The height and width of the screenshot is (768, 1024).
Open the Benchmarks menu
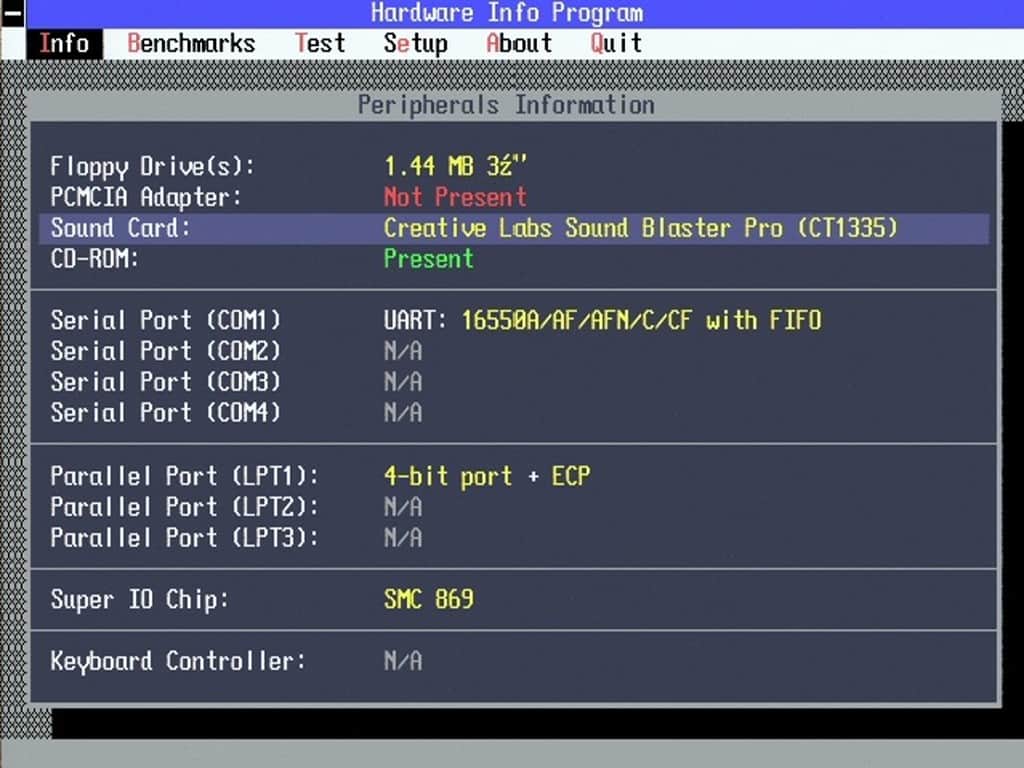coord(191,44)
